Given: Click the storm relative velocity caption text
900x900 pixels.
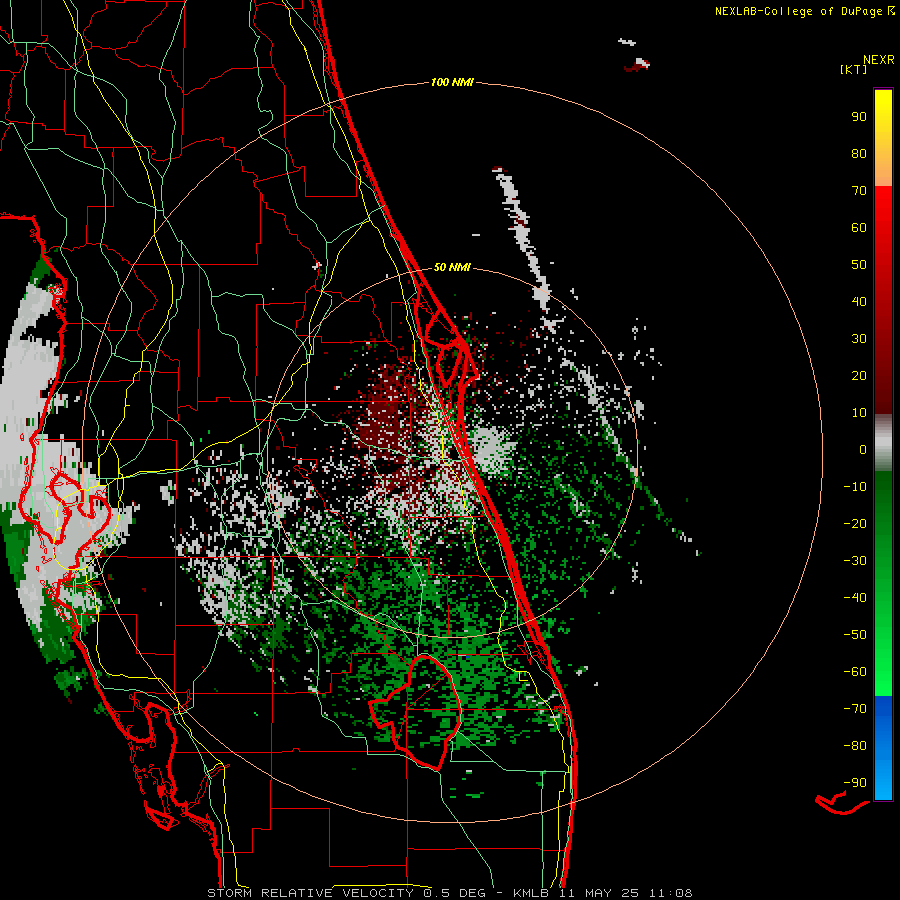Looking at the screenshot, I should [449, 893].
